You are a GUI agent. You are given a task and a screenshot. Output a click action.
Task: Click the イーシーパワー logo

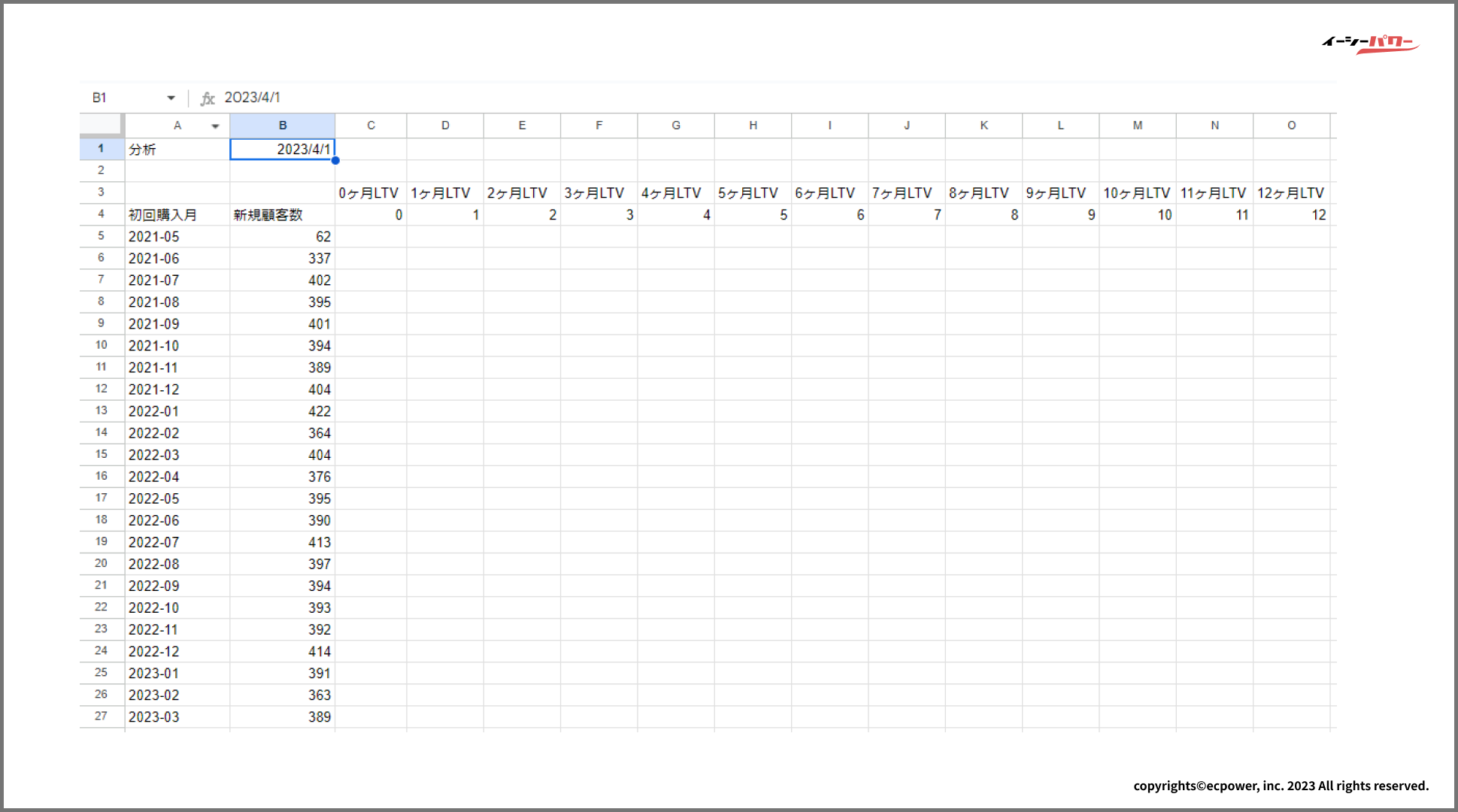[x=1370, y=44]
